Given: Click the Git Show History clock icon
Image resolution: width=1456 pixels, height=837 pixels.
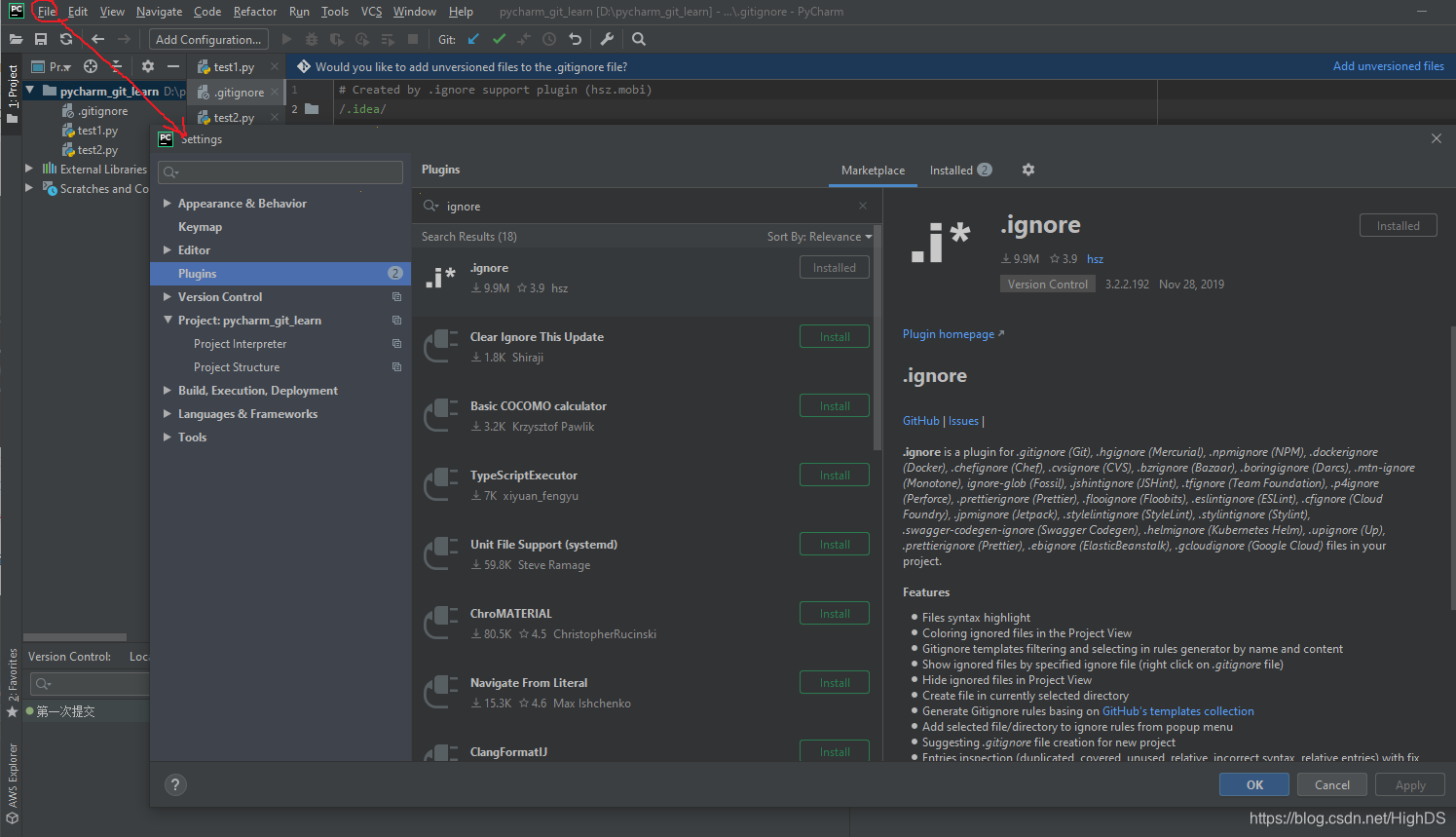Looking at the screenshot, I should coord(549,39).
